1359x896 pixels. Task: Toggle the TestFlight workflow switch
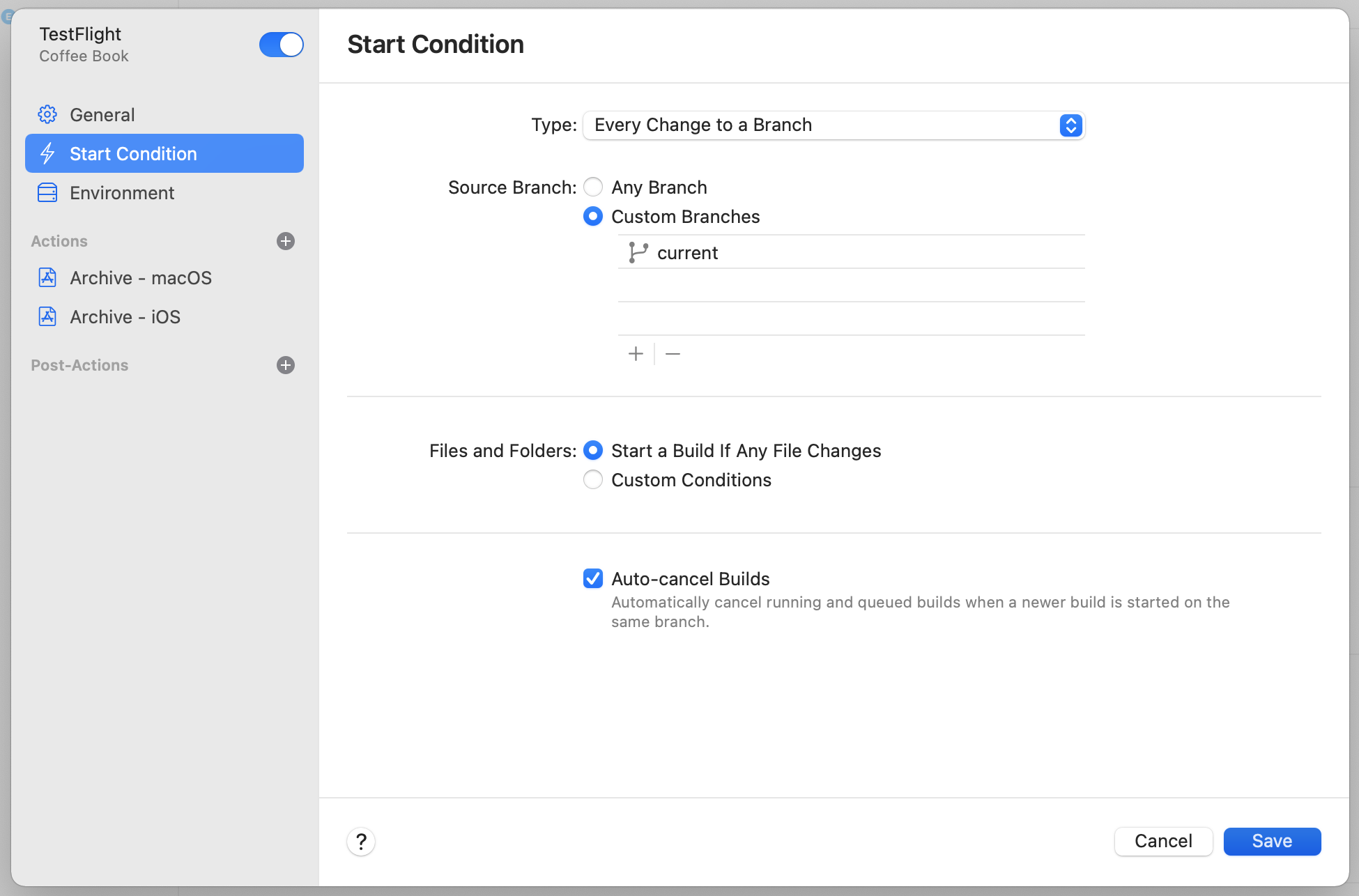tap(282, 45)
